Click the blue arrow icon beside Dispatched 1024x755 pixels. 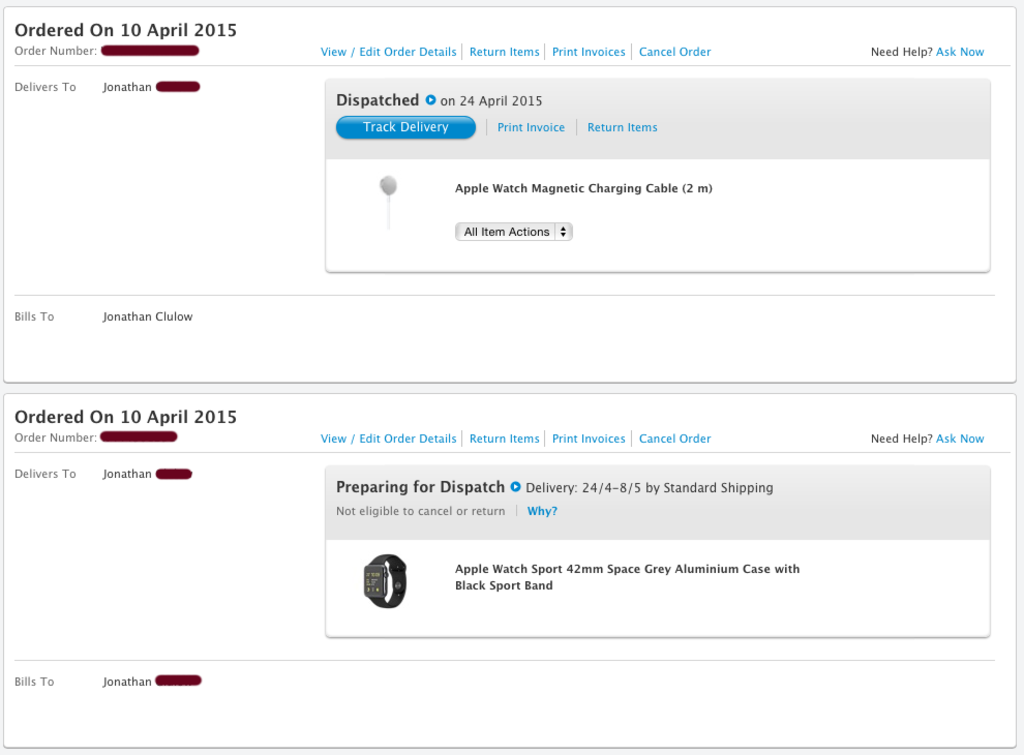pos(431,100)
